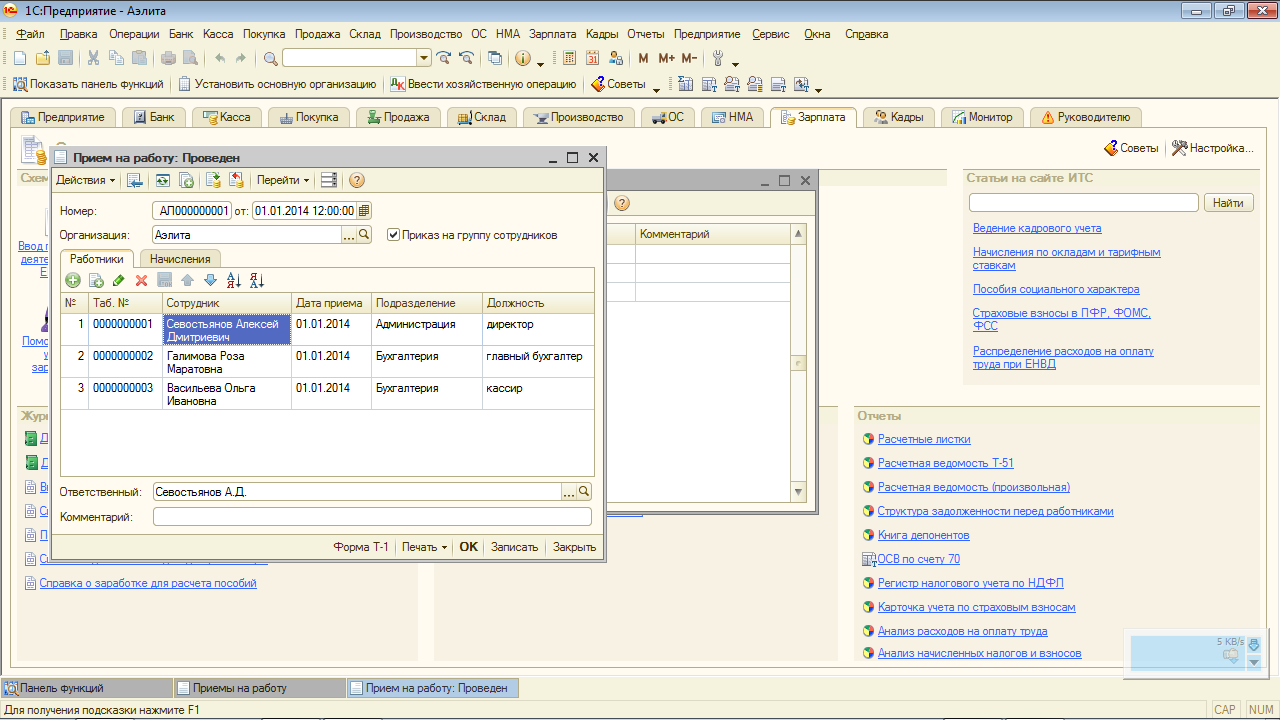Switch to the Руководителю panel tab

click(x=1085, y=117)
